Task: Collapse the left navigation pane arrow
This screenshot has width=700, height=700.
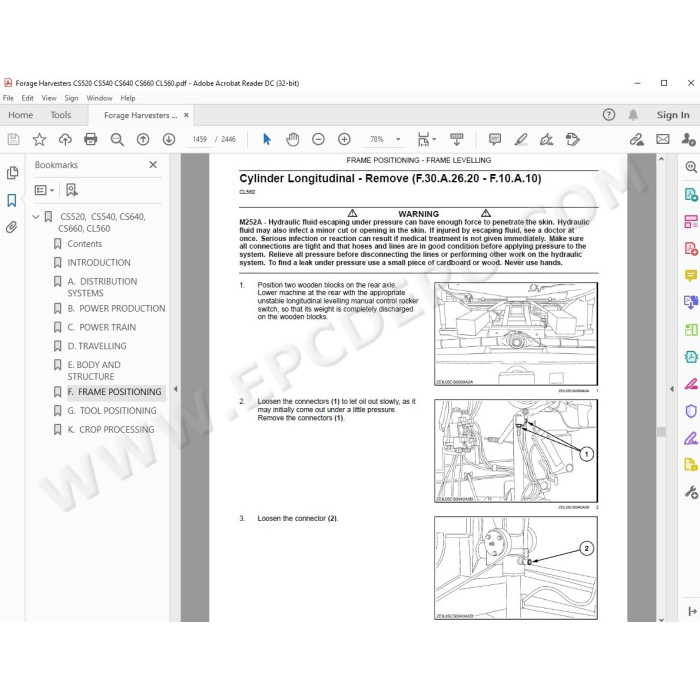Action: 175,389
